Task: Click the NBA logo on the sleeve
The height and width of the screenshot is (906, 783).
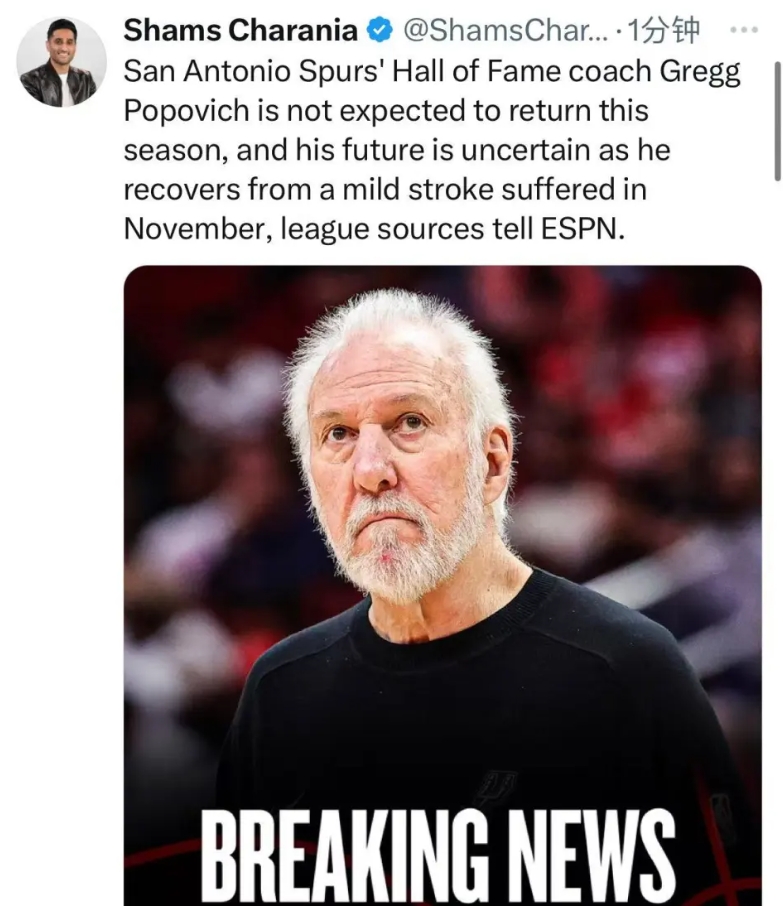Action: [x=721, y=819]
